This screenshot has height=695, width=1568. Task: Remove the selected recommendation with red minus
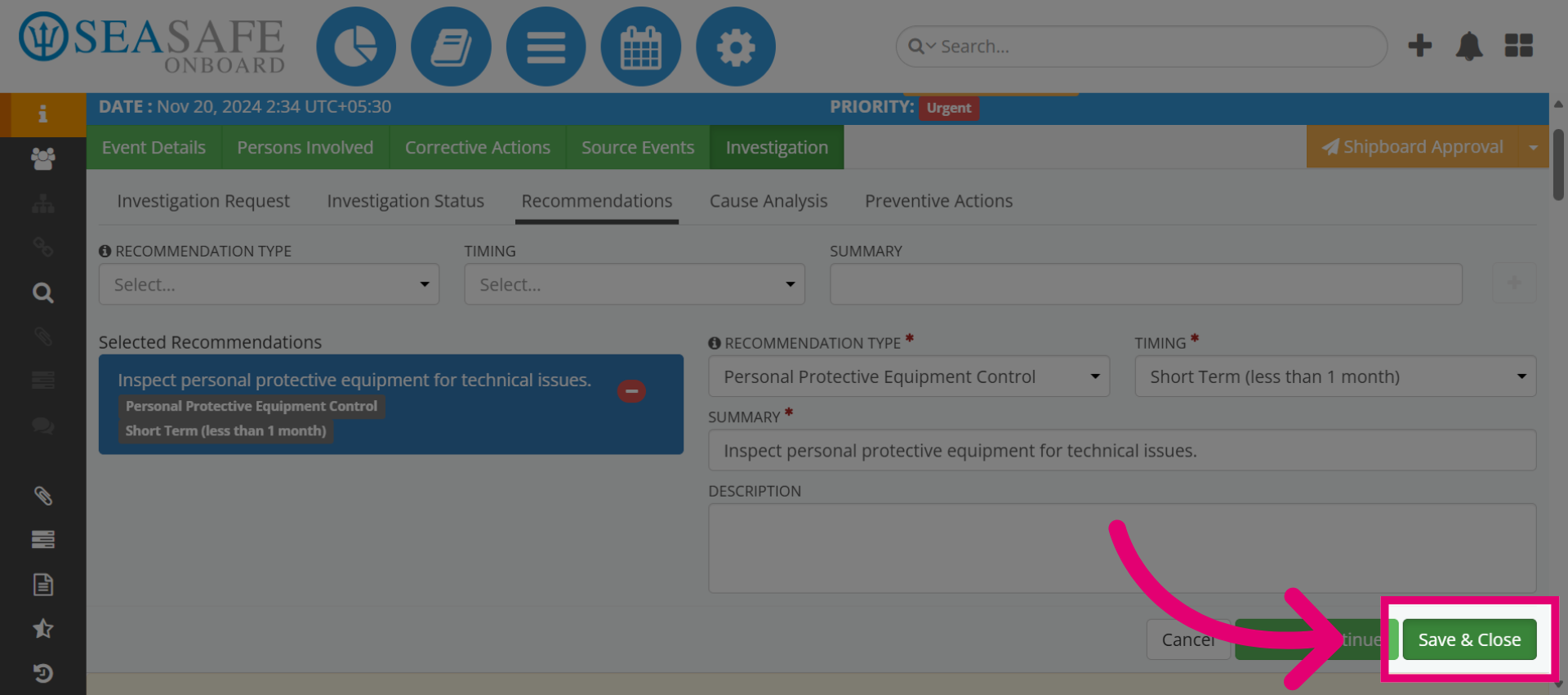coord(631,392)
